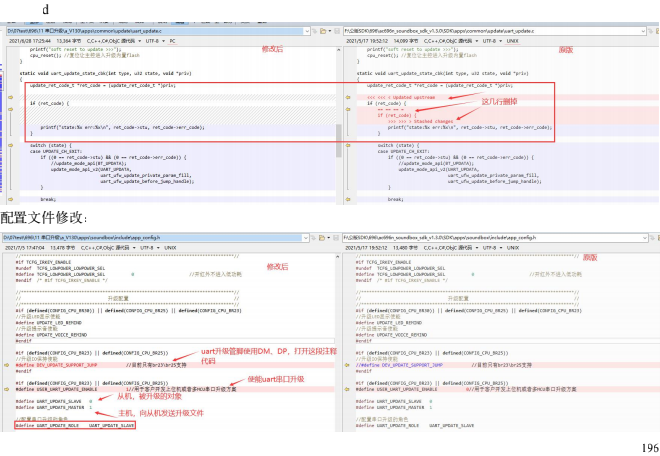Click 'define UART_UPDATE_ROLE' line in left app_config.h
Image resolution: width=660 pixels, height=456 pixels.
point(75,426)
